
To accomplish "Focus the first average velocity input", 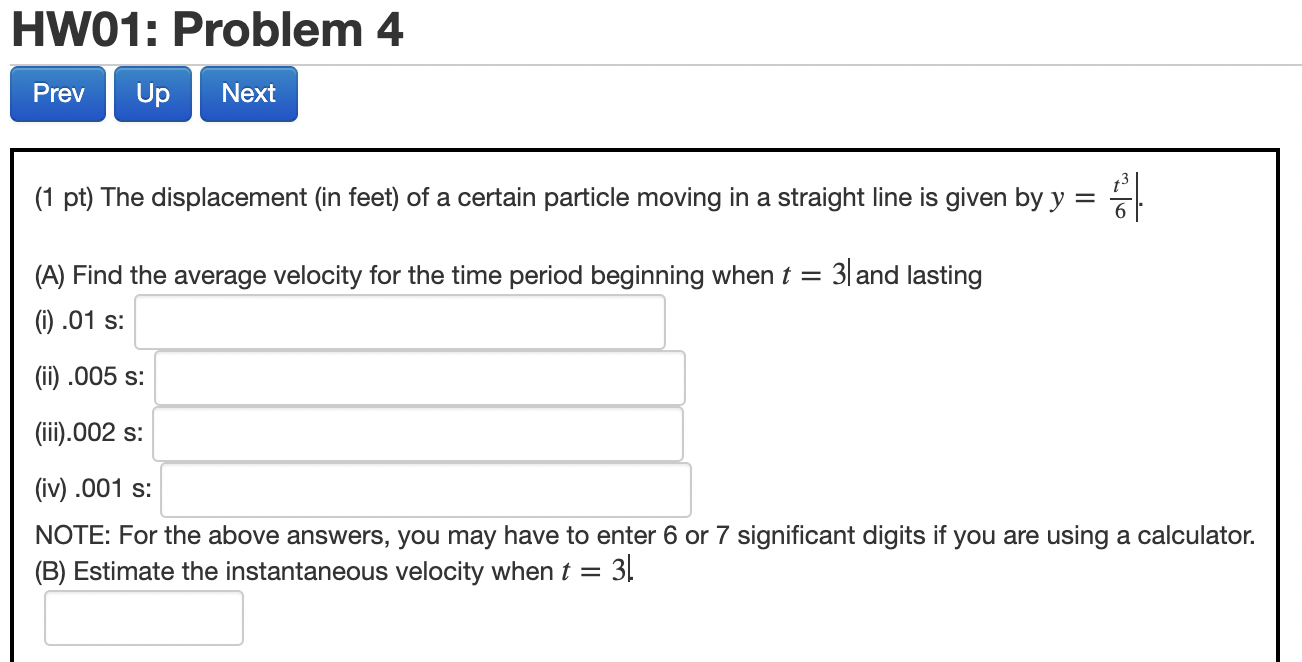I will [x=400, y=321].
